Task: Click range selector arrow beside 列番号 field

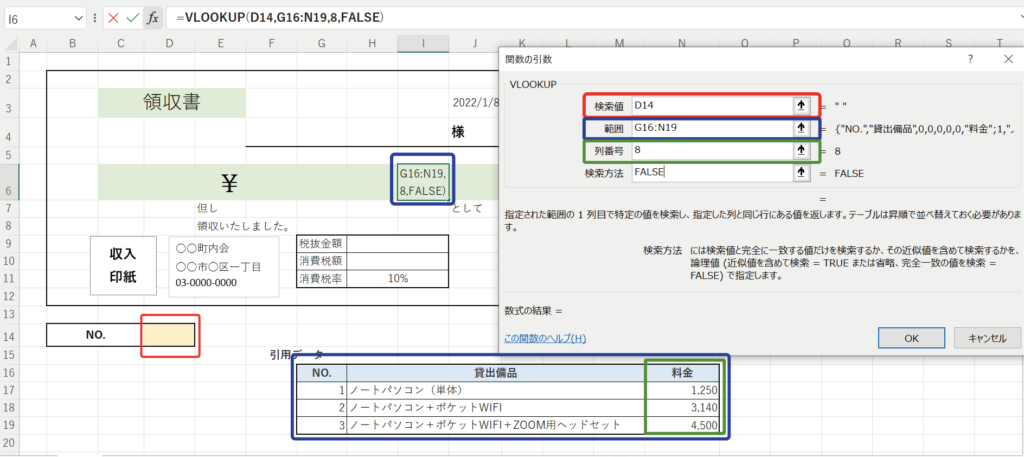Action: (800, 150)
